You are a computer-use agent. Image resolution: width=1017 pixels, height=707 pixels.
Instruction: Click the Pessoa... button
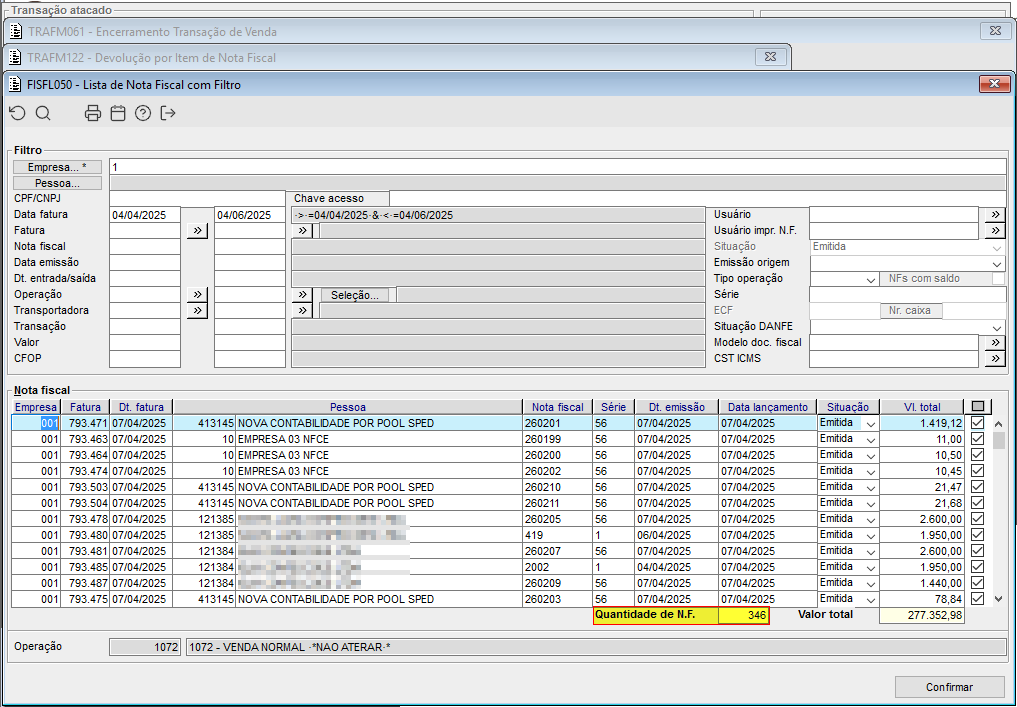(57, 183)
